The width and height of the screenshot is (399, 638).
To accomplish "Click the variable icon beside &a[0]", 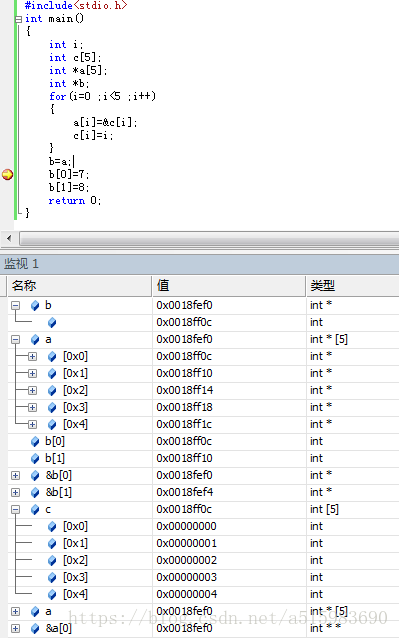I will (x=35, y=628).
